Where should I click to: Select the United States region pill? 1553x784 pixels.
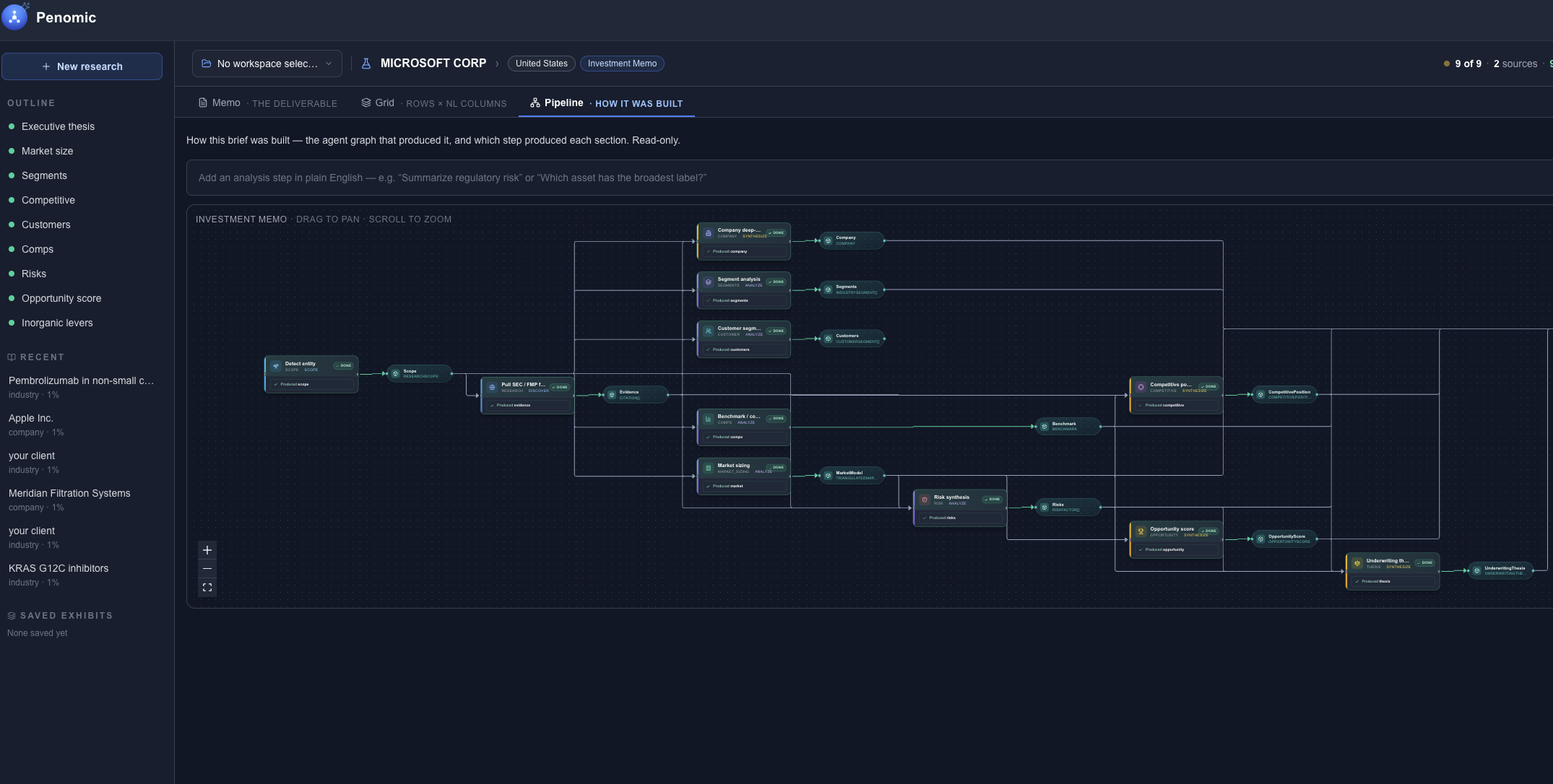542,64
